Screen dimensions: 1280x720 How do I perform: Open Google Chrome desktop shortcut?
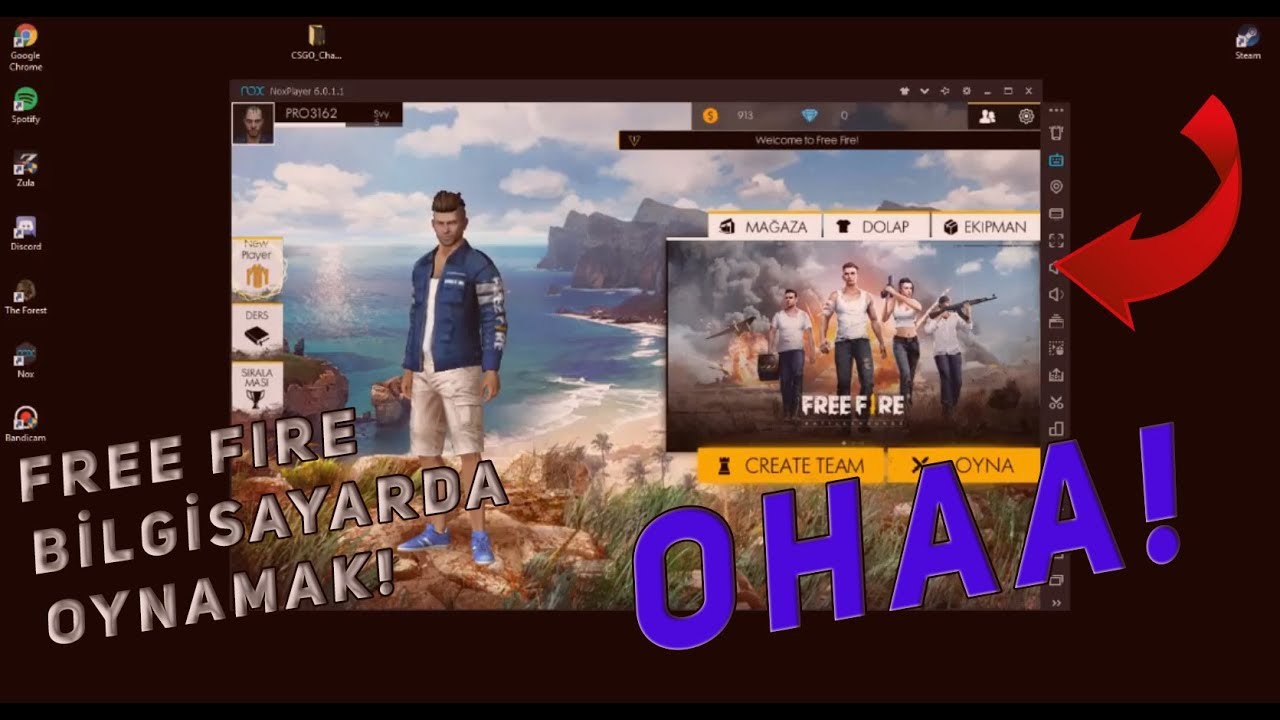(x=26, y=47)
